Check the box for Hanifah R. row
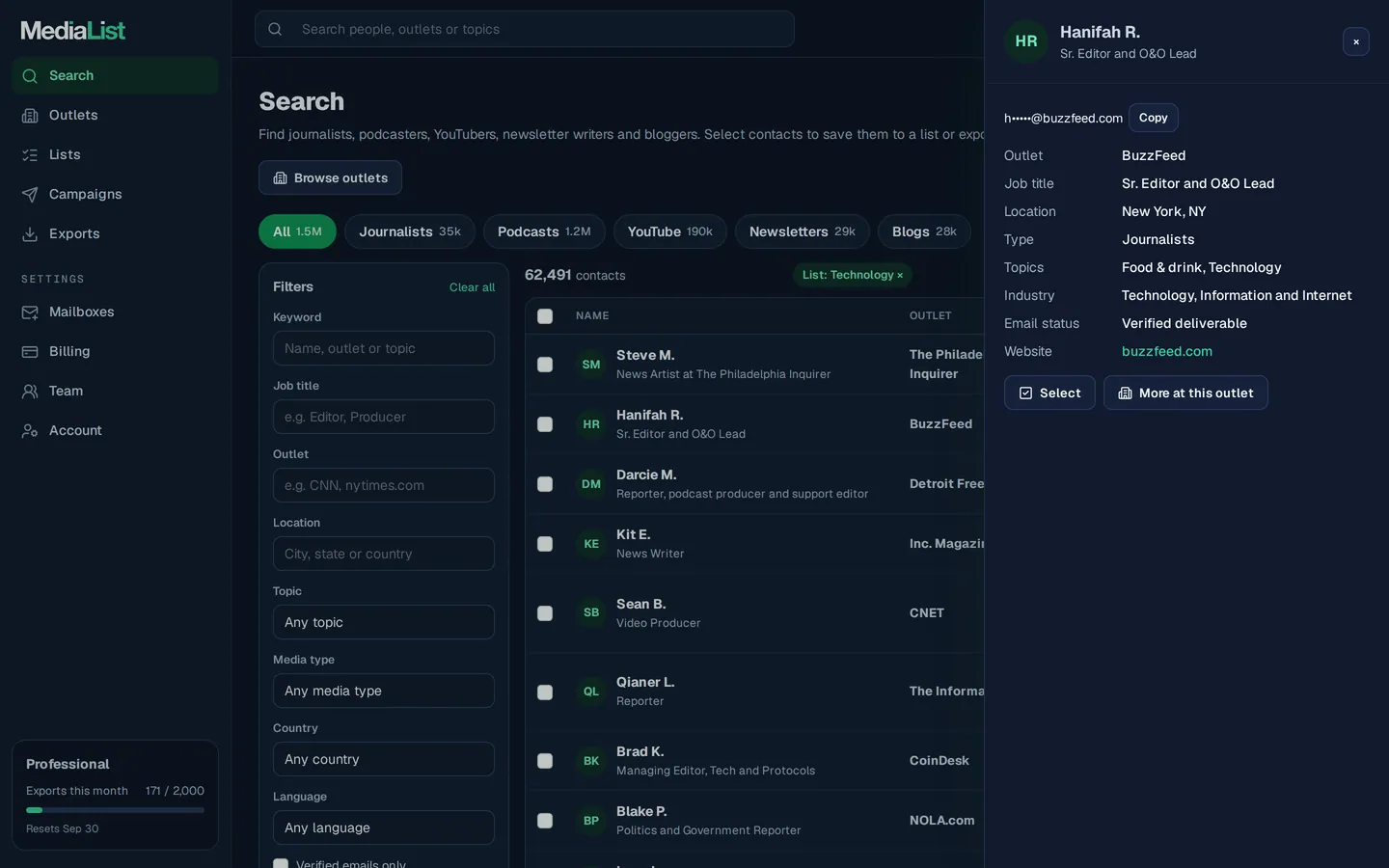The image size is (1389, 868). click(545, 424)
